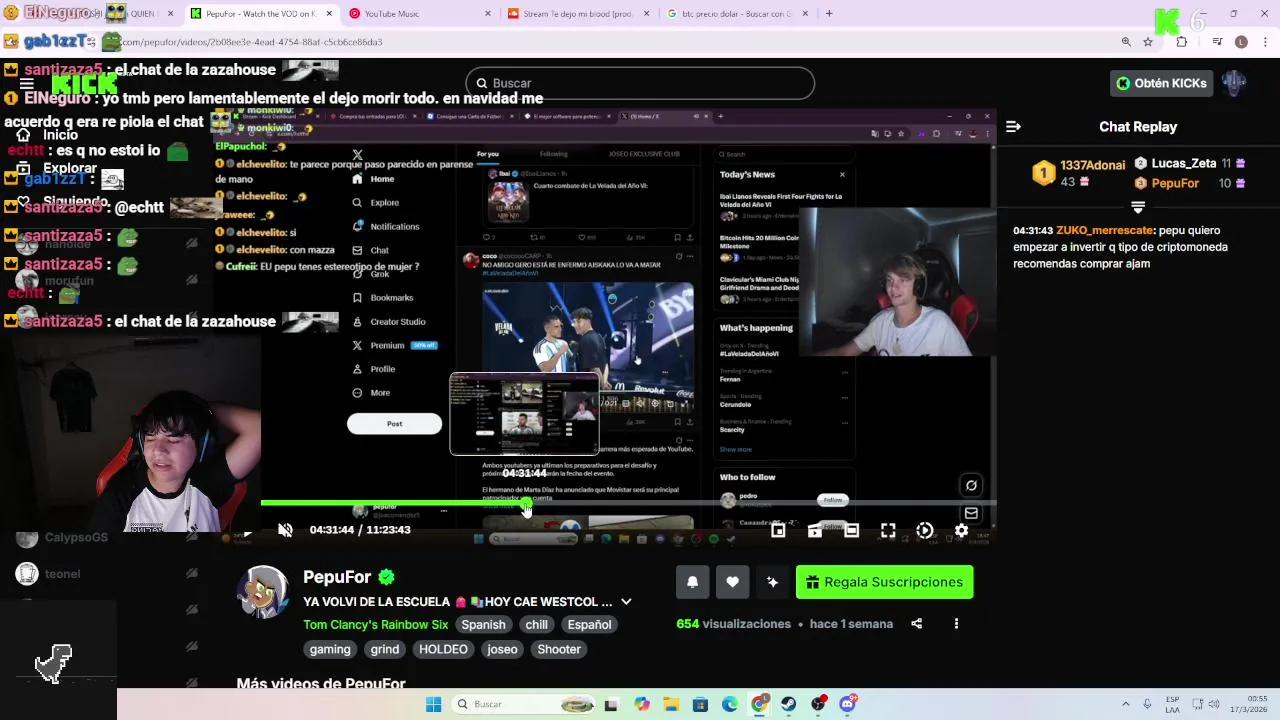Unmute the Kick video player volume
This screenshot has width=1280, height=720.
285,530
